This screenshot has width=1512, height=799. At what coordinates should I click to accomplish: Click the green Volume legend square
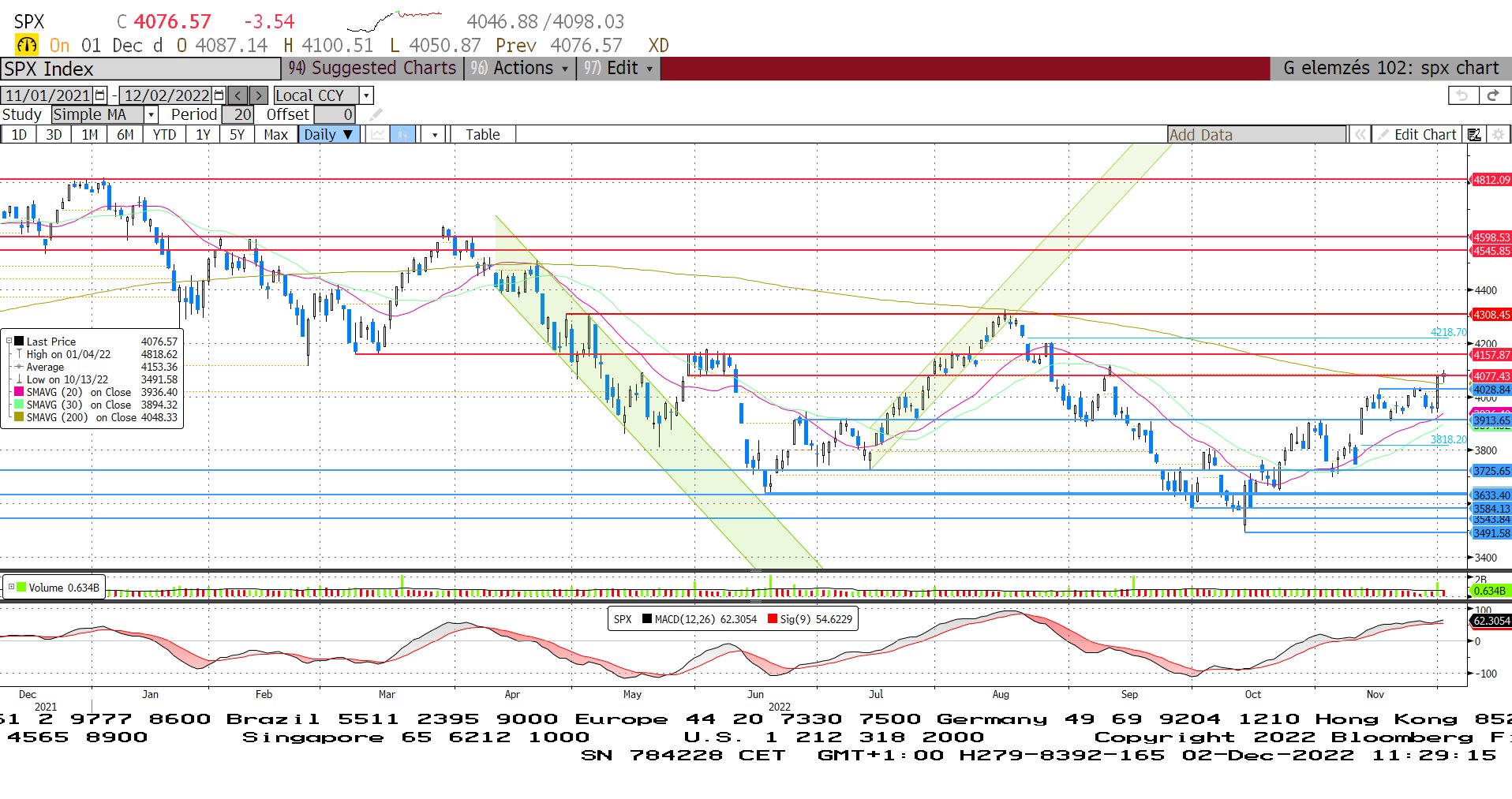[x=22, y=588]
